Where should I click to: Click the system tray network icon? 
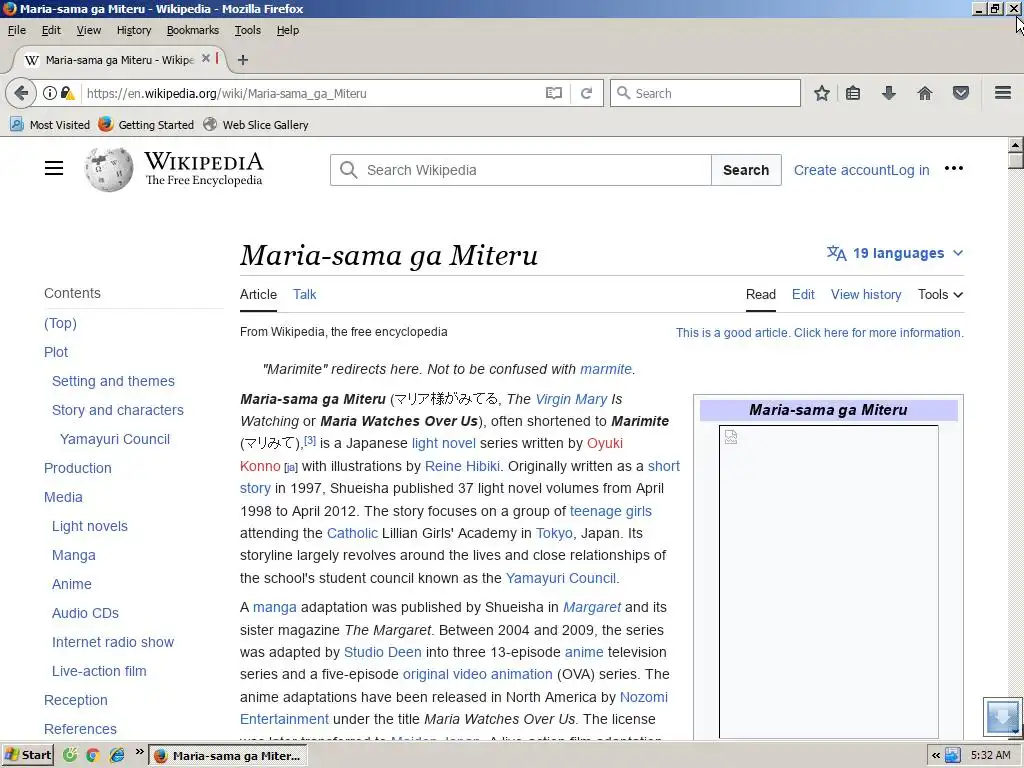click(x=953, y=756)
